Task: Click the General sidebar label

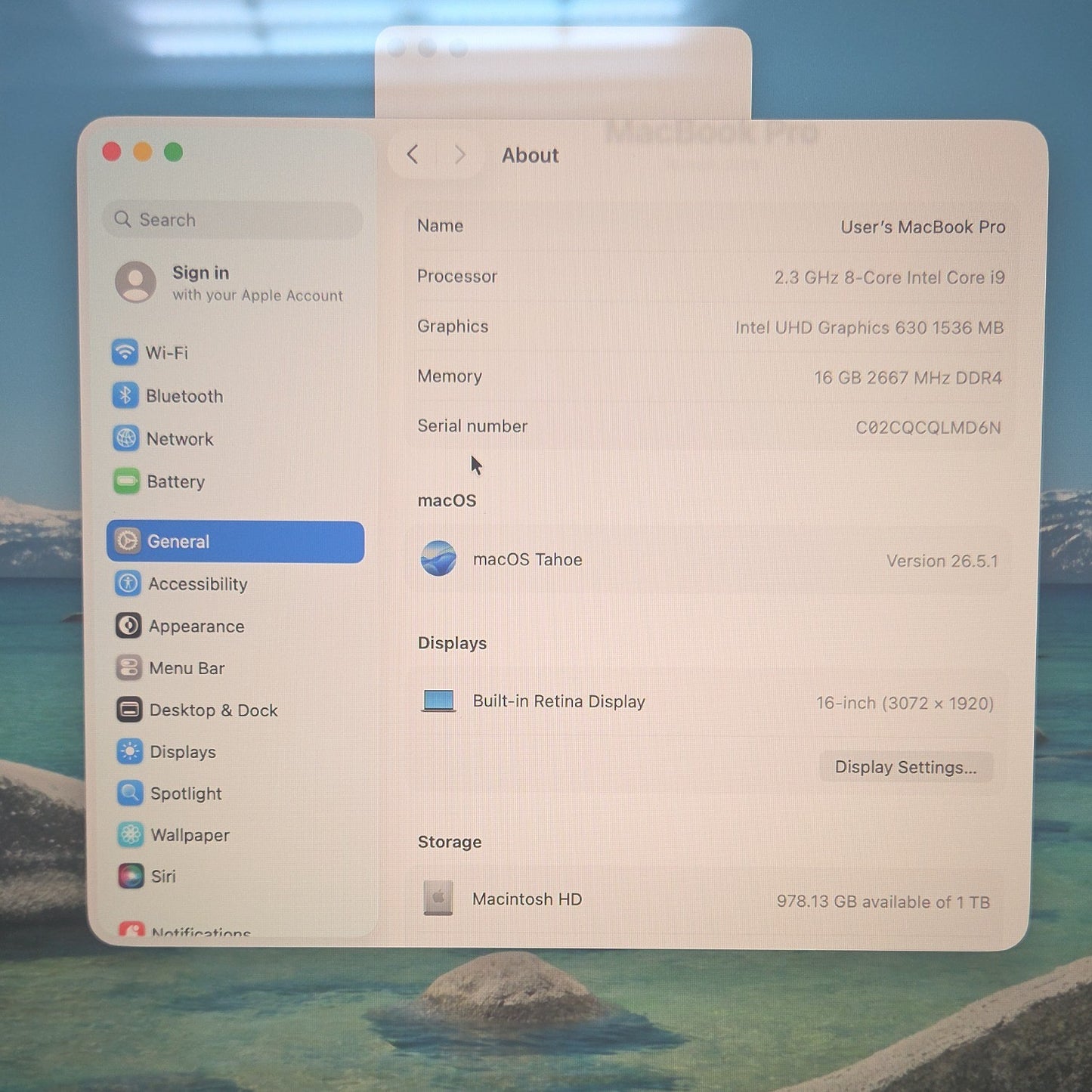Action: coord(178,542)
